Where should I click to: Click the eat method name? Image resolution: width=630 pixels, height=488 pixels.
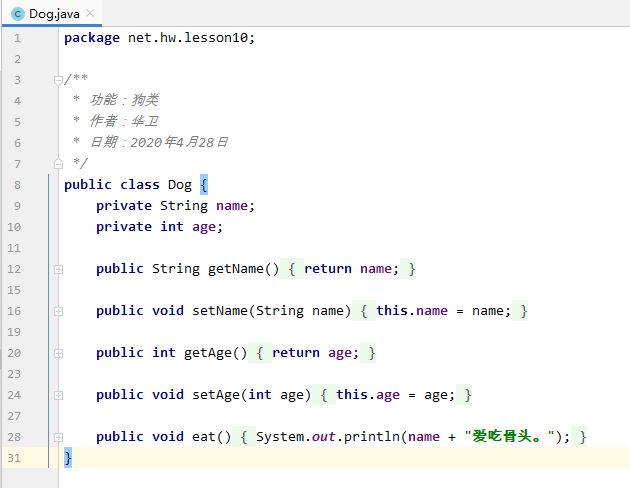[204, 437]
